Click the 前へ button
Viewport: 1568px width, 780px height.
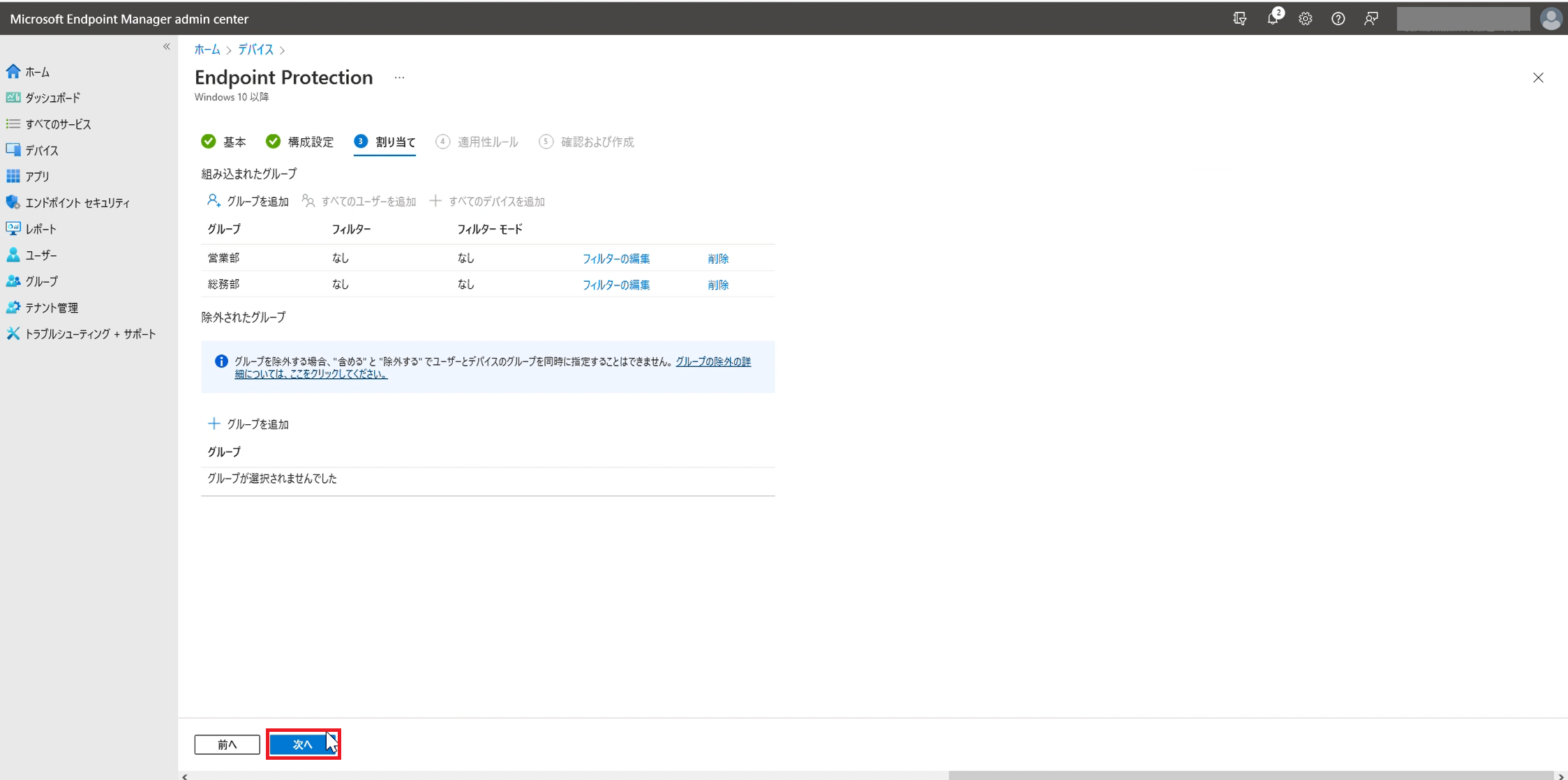pyautogui.click(x=227, y=744)
